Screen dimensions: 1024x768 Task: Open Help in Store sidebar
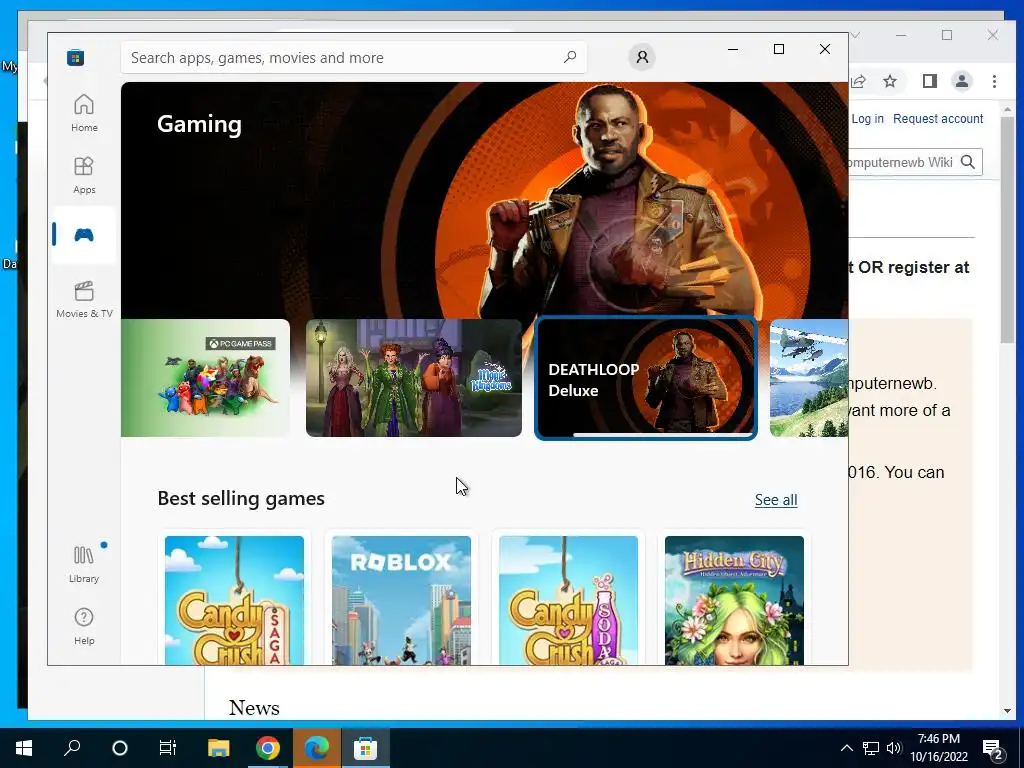tap(84, 626)
